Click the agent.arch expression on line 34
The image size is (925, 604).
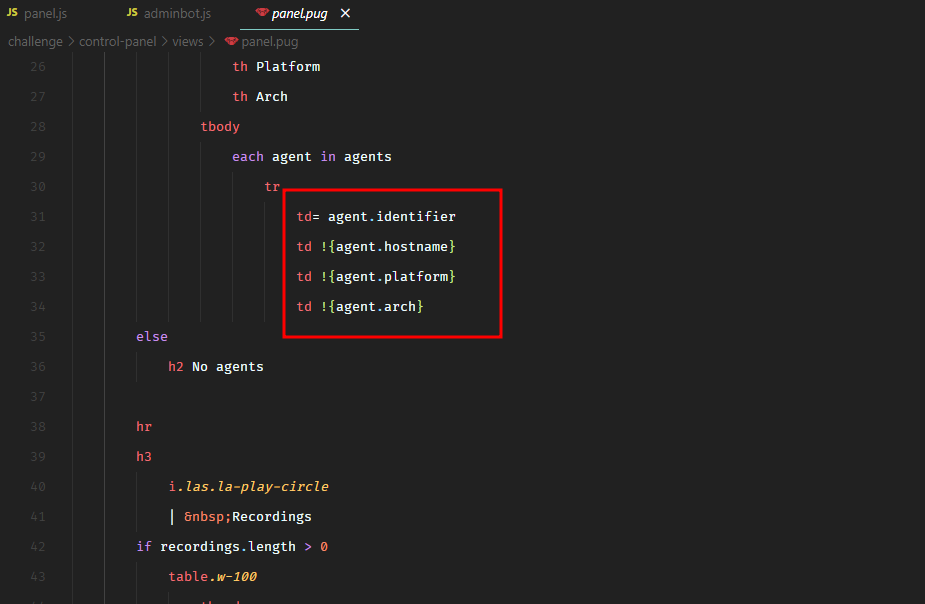point(379,307)
